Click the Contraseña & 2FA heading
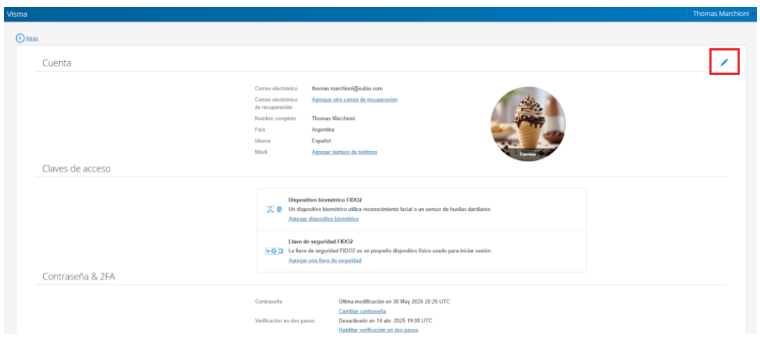 point(79,277)
